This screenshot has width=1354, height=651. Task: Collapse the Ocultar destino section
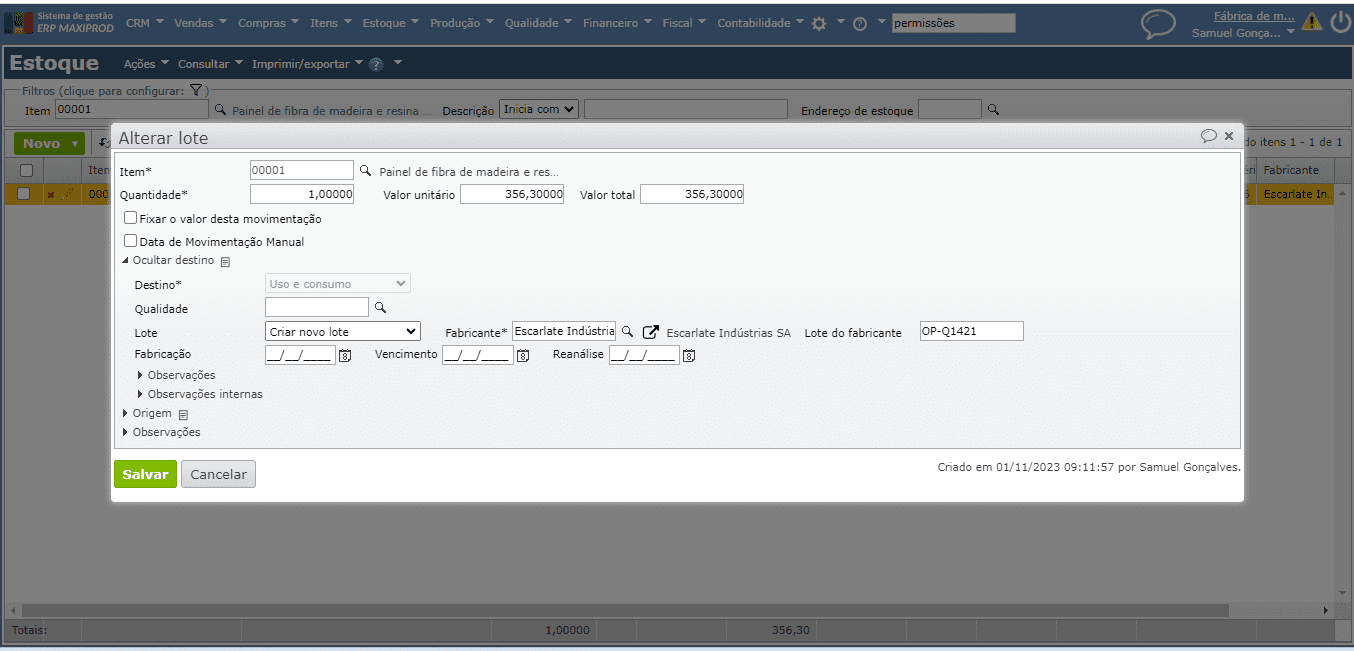coord(167,260)
